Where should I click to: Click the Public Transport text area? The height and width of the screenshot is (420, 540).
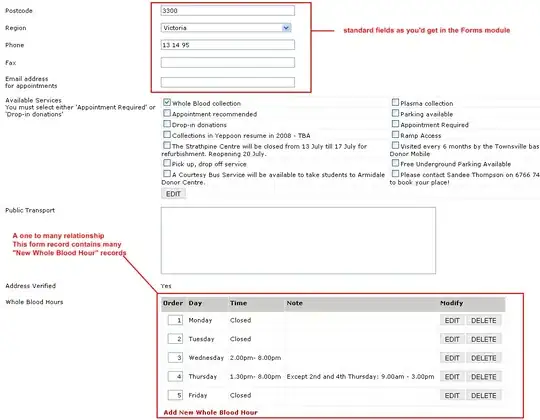(x=298, y=240)
